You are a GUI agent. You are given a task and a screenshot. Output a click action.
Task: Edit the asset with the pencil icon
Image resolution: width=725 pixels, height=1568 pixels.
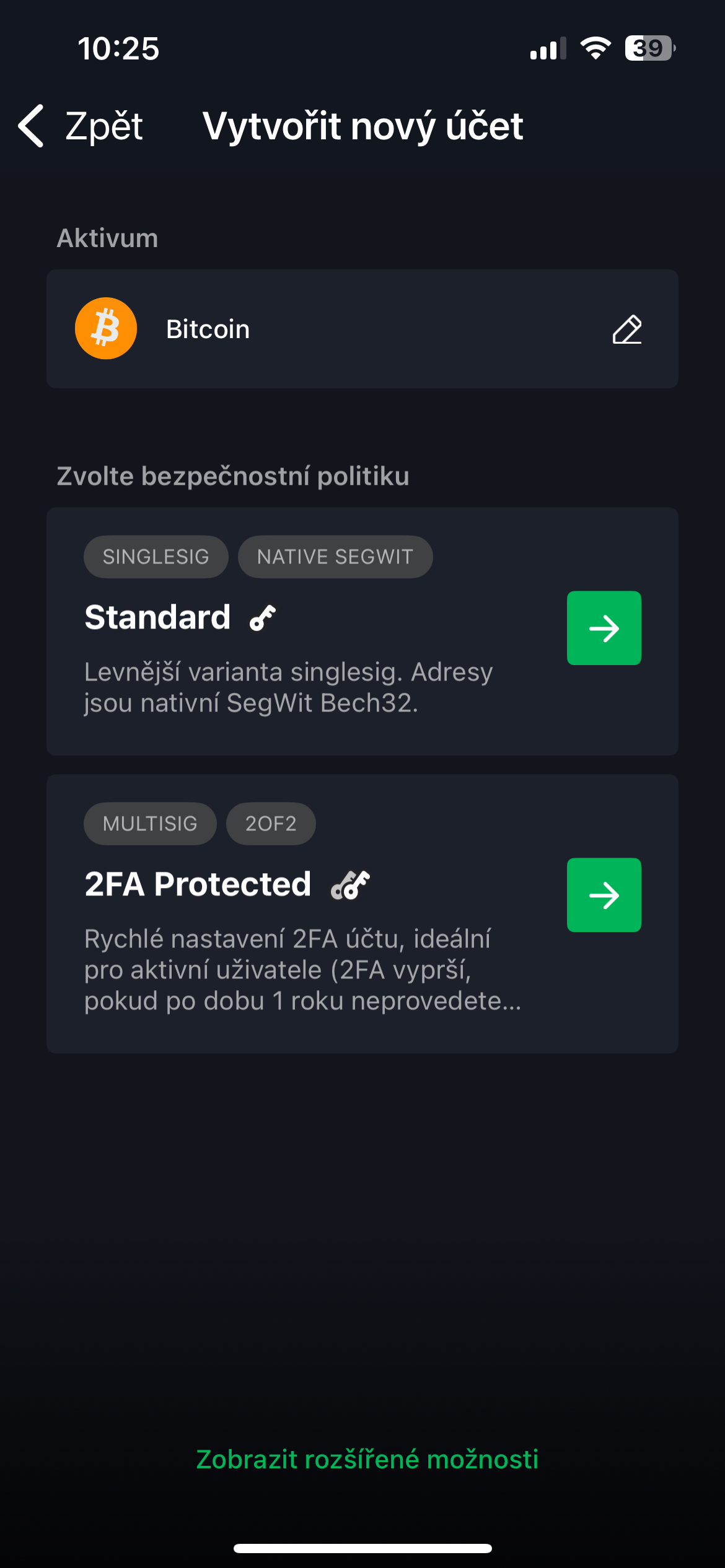(x=627, y=329)
